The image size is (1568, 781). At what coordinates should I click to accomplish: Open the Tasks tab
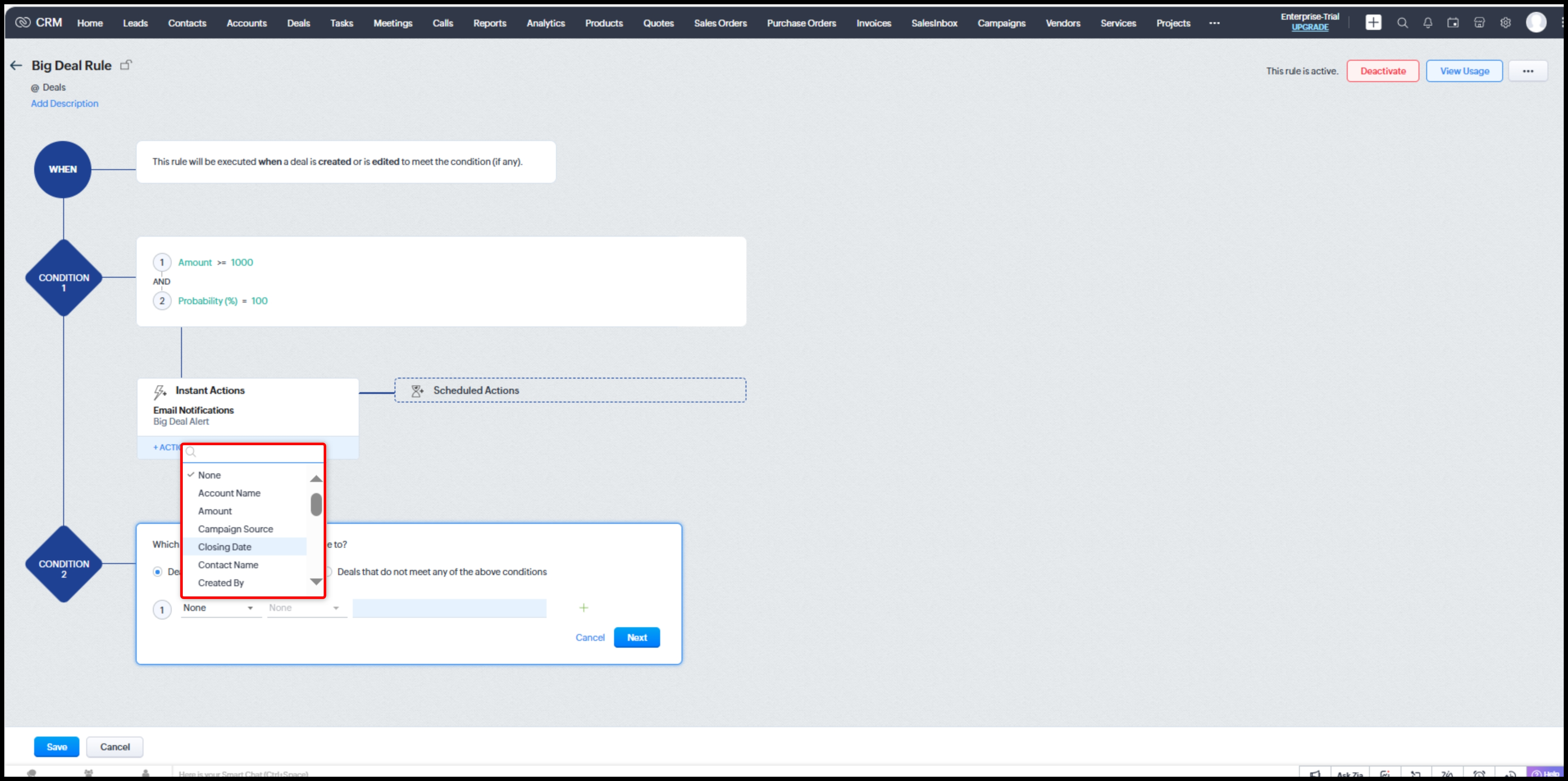point(341,23)
